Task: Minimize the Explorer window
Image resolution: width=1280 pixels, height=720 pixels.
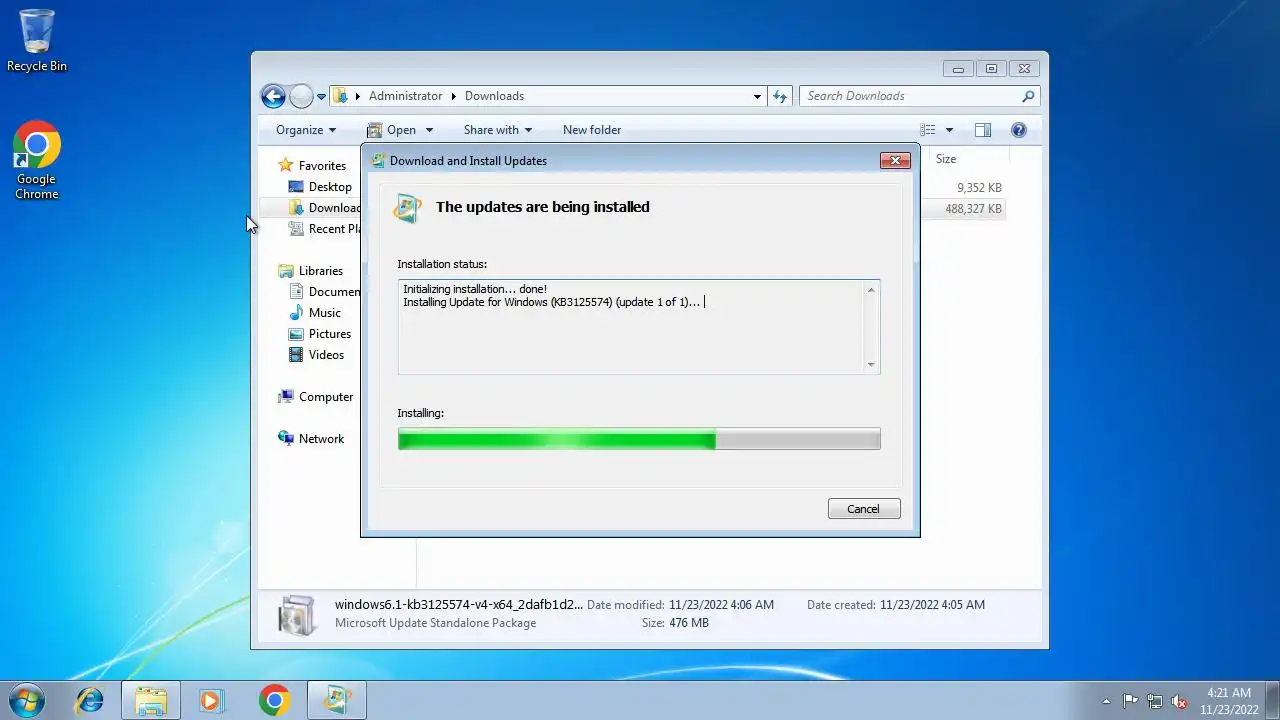Action: point(958,69)
